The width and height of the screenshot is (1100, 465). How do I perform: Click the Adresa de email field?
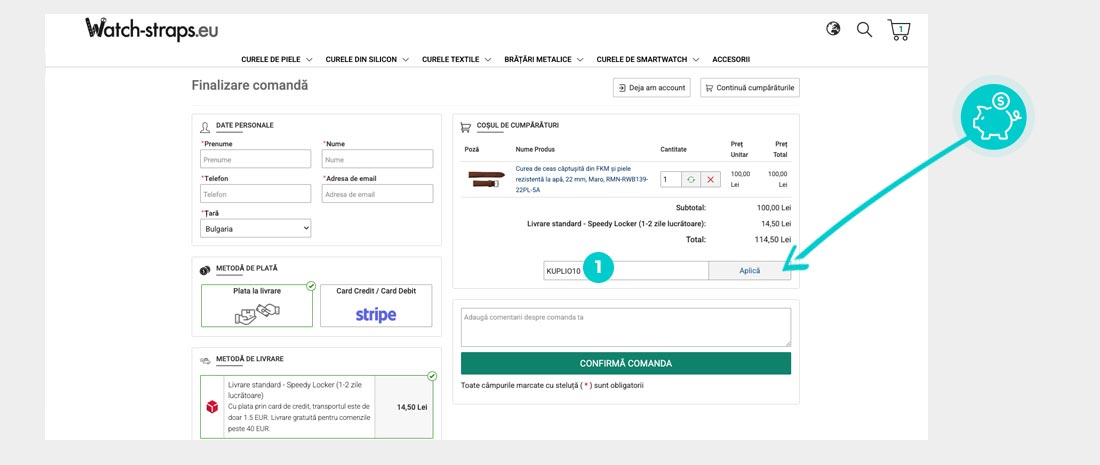[x=377, y=194]
